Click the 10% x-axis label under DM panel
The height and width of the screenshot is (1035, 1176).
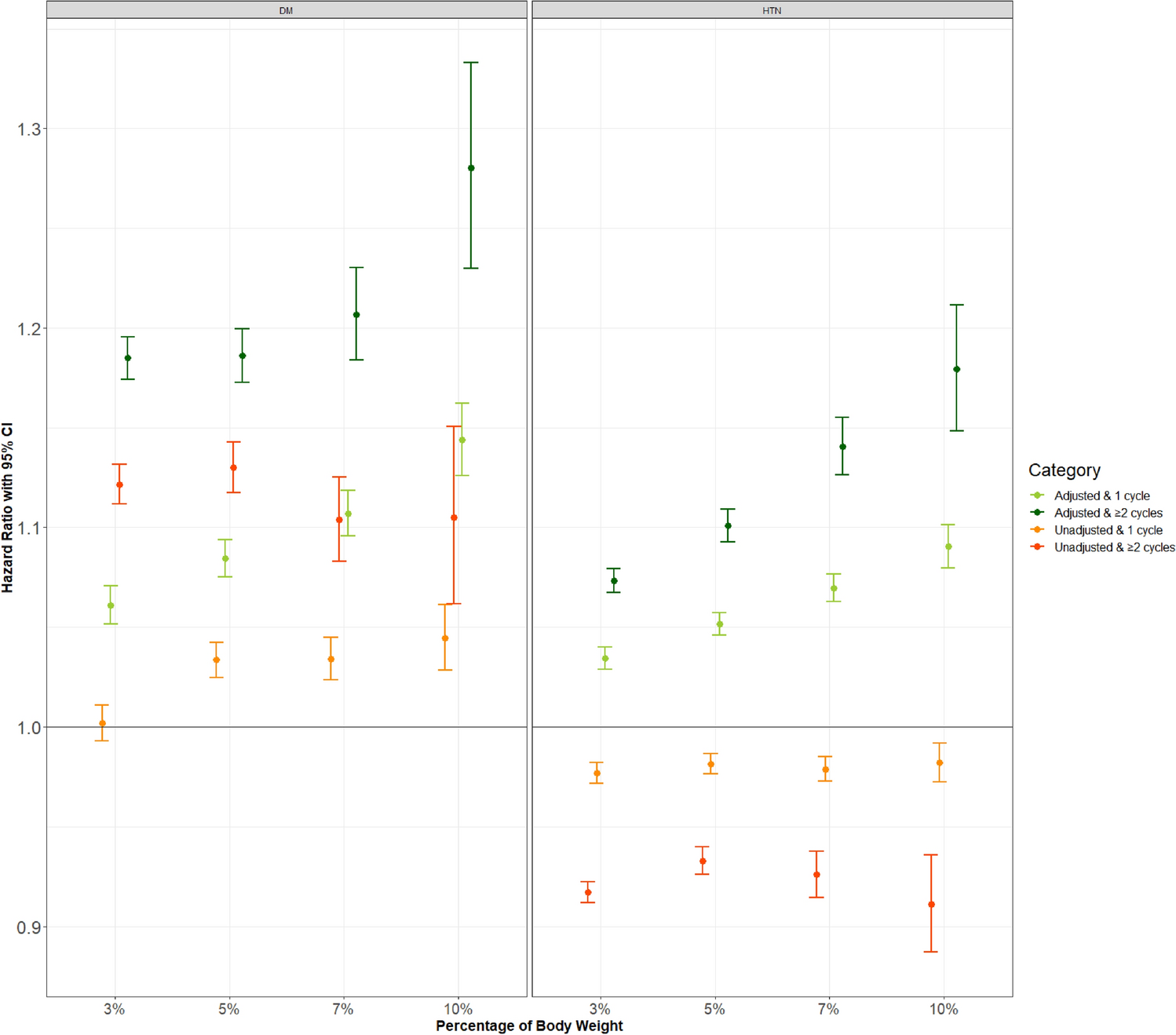458,1009
